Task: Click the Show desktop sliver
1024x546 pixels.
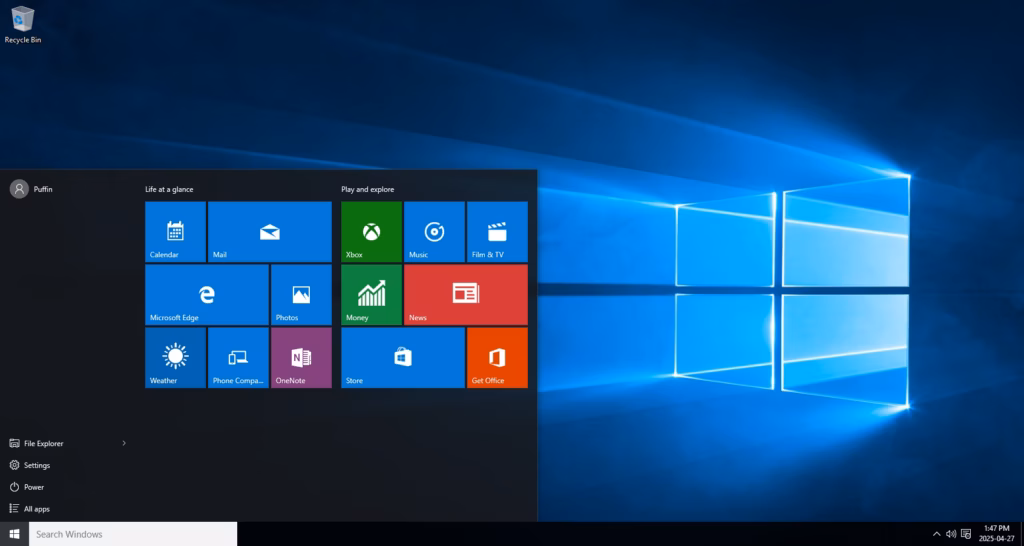Action: [1022, 534]
